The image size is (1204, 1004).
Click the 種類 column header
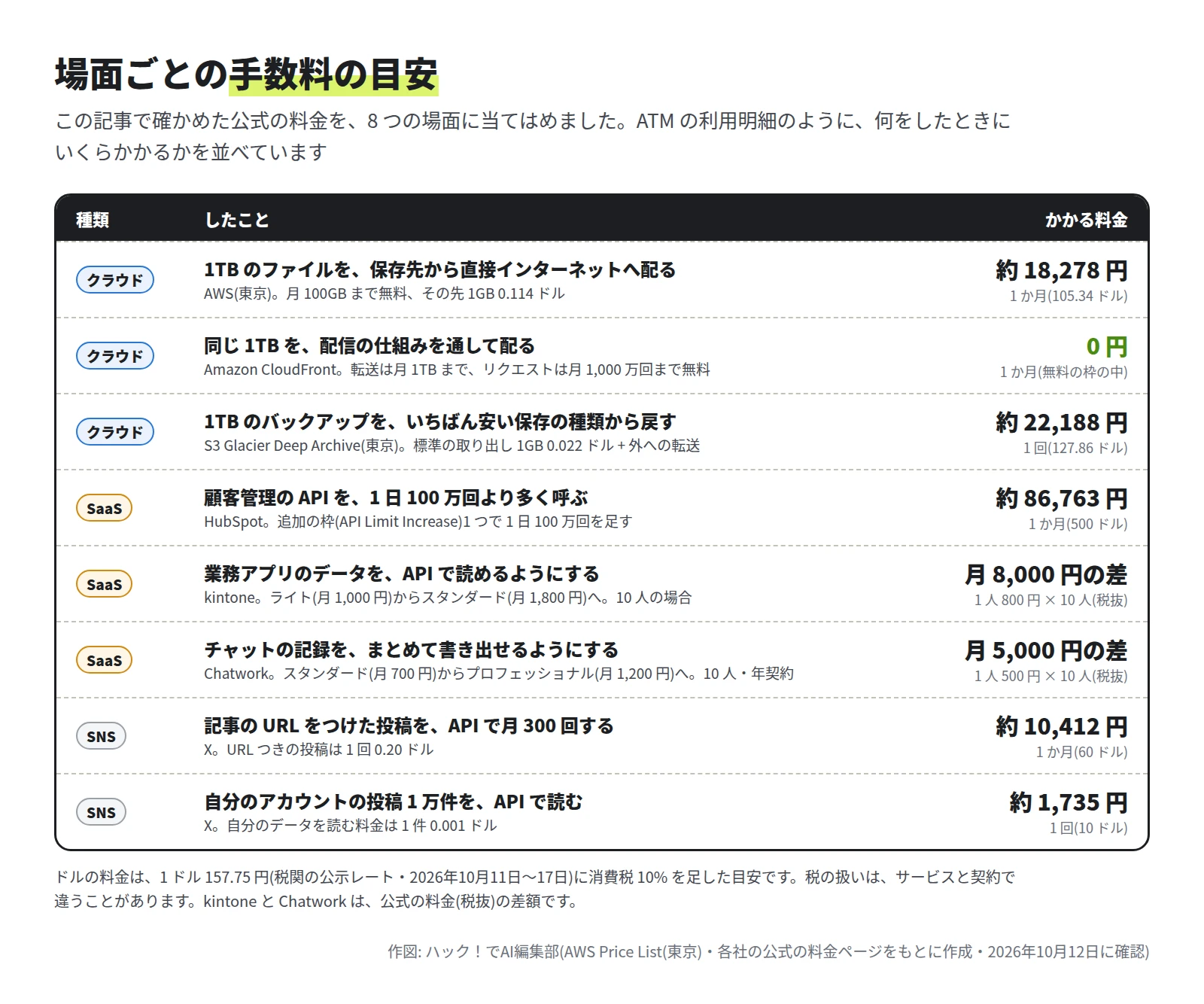click(93, 220)
